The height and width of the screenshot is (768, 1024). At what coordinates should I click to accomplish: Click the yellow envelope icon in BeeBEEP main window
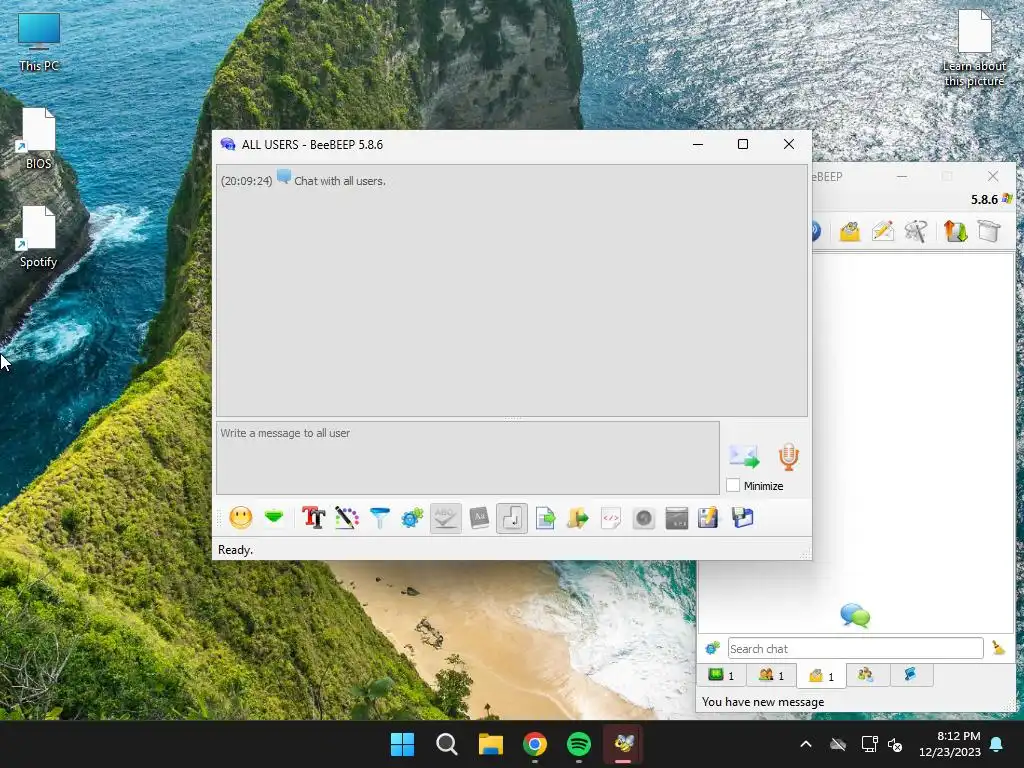(850, 231)
